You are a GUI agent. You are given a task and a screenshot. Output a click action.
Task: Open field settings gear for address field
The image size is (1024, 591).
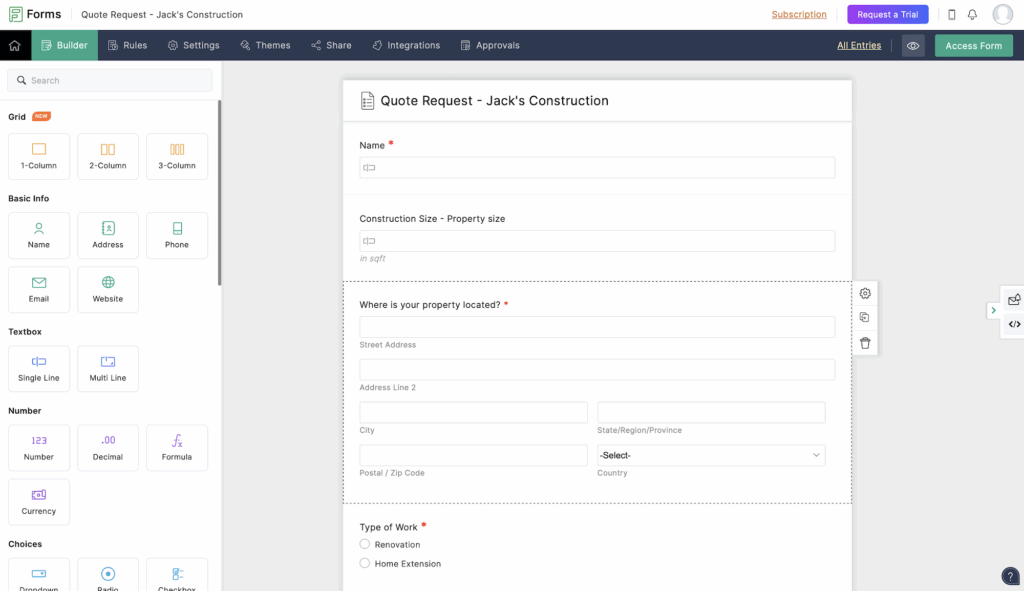pyautogui.click(x=865, y=294)
